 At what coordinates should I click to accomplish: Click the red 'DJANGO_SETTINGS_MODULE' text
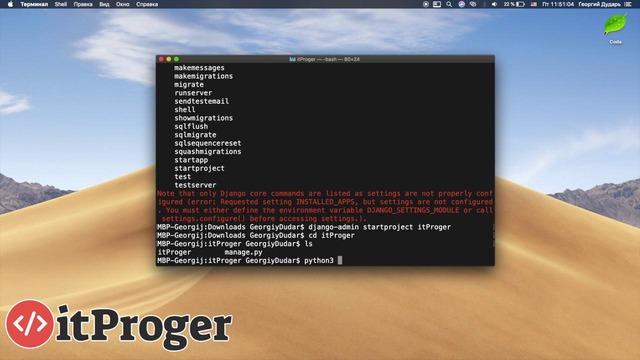pos(413,210)
